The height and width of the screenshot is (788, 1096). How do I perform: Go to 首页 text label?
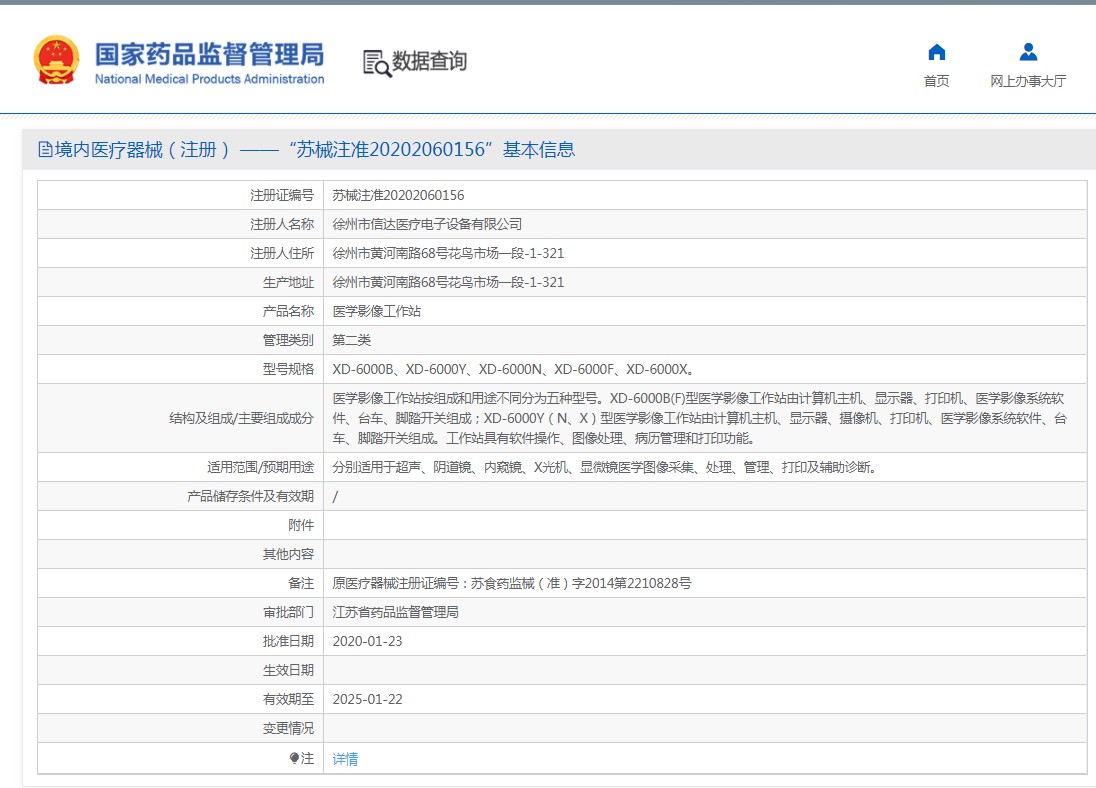click(936, 82)
